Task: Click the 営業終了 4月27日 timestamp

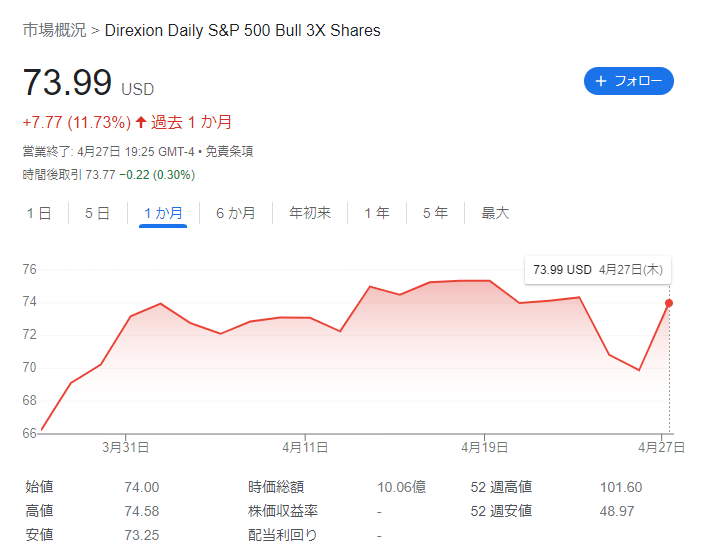Action: click(x=108, y=152)
